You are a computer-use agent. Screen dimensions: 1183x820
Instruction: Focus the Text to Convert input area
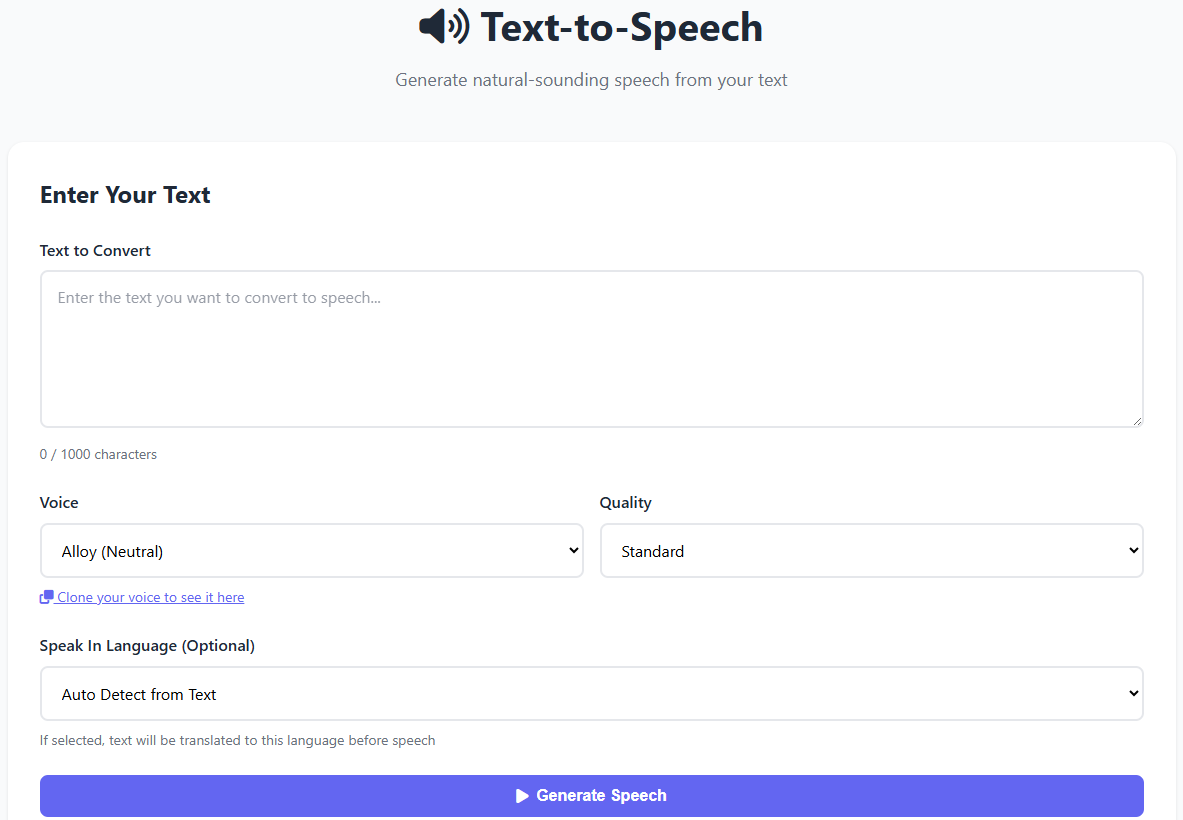[x=591, y=349]
